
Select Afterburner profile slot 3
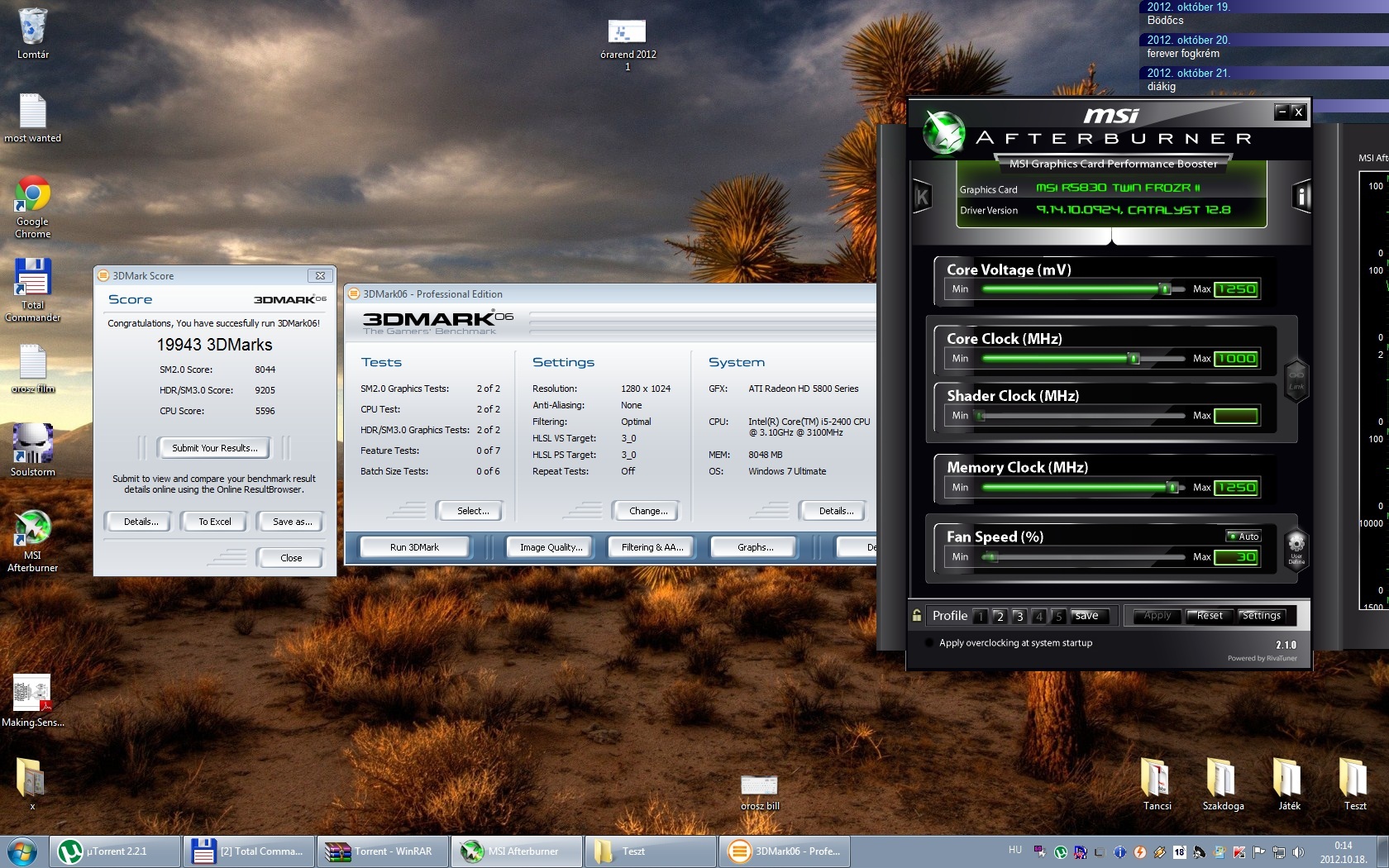coord(1019,616)
